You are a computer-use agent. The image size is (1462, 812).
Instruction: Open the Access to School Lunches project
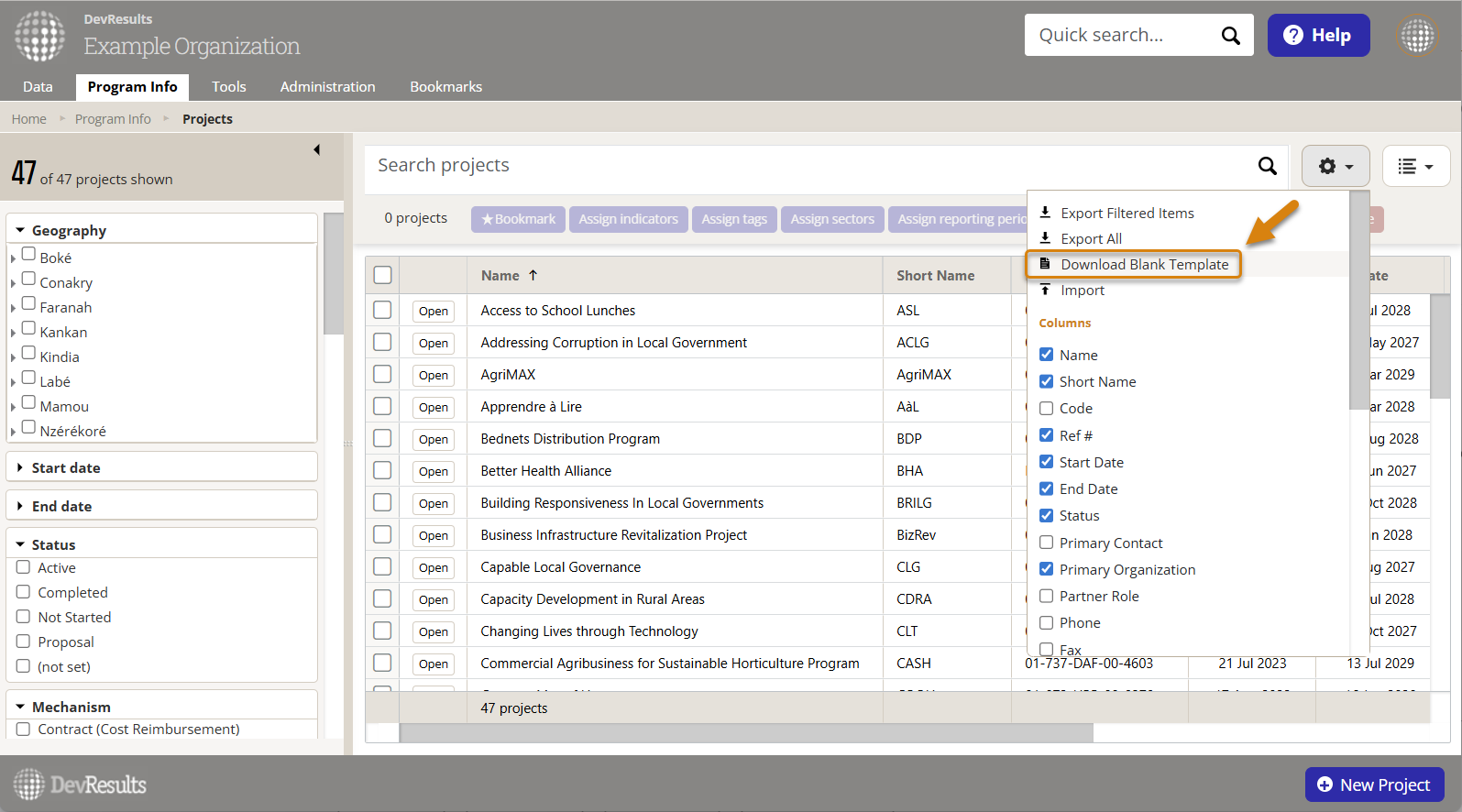[x=433, y=311]
